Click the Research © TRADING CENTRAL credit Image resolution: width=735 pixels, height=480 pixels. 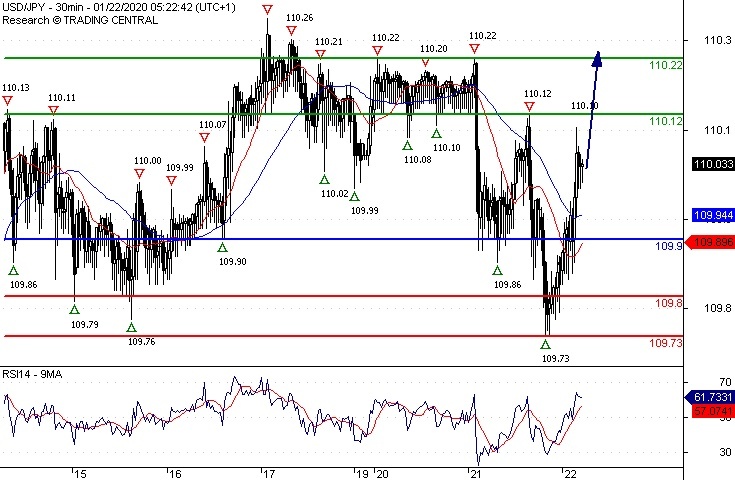80,20
